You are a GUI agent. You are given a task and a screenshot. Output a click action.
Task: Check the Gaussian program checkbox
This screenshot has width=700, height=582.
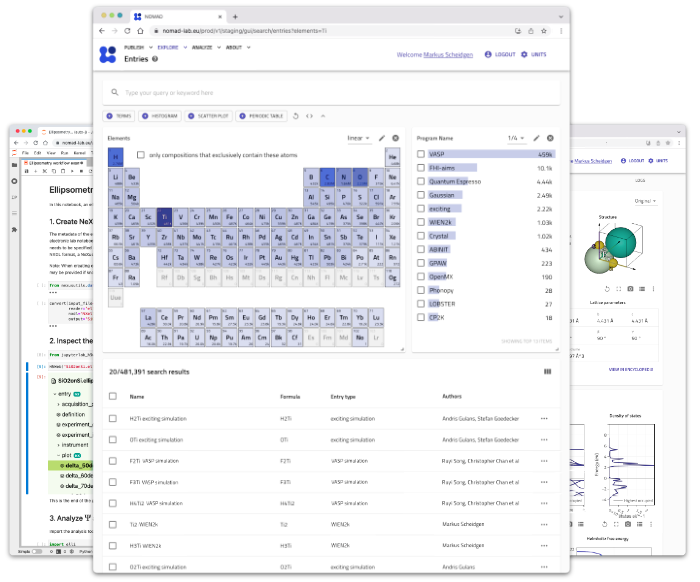(x=421, y=195)
